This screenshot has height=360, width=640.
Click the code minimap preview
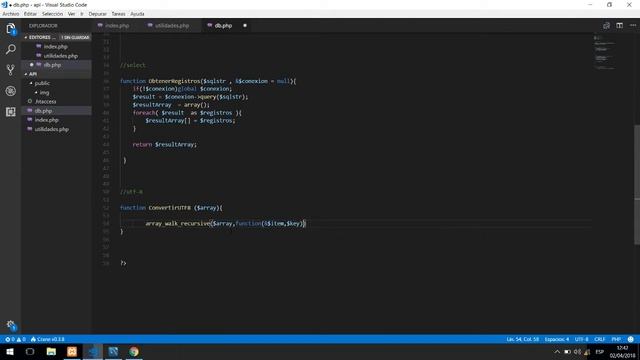point(604,52)
